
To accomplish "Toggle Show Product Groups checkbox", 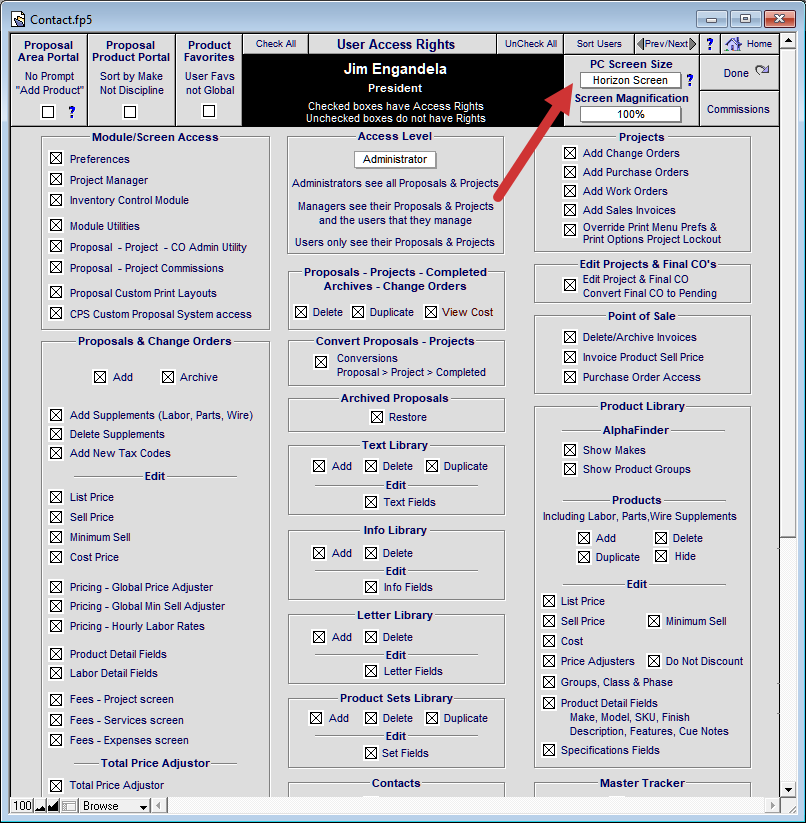I will 570,469.
